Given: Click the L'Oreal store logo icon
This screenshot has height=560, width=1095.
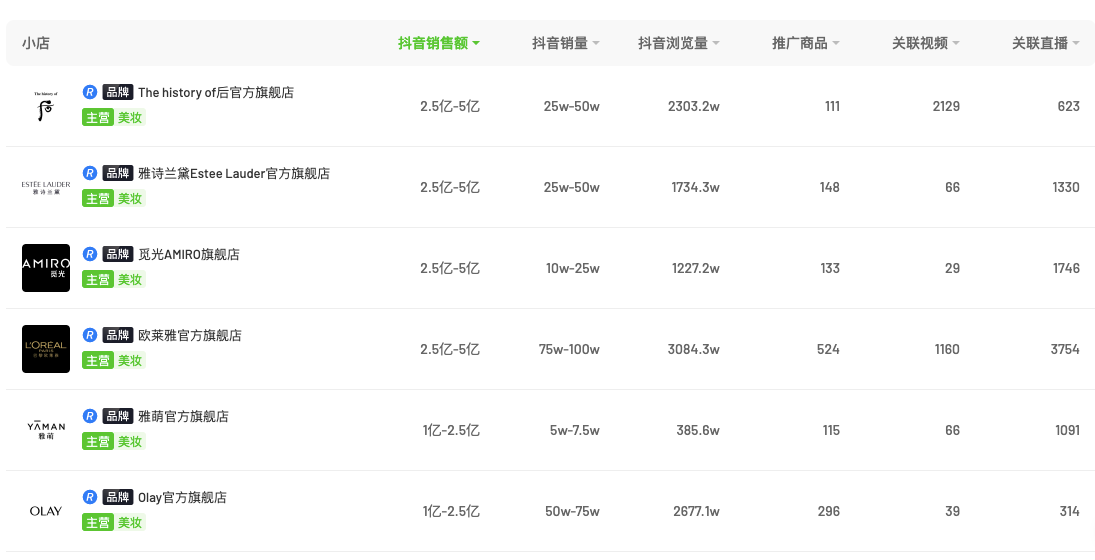Looking at the screenshot, I should point(46,349).
